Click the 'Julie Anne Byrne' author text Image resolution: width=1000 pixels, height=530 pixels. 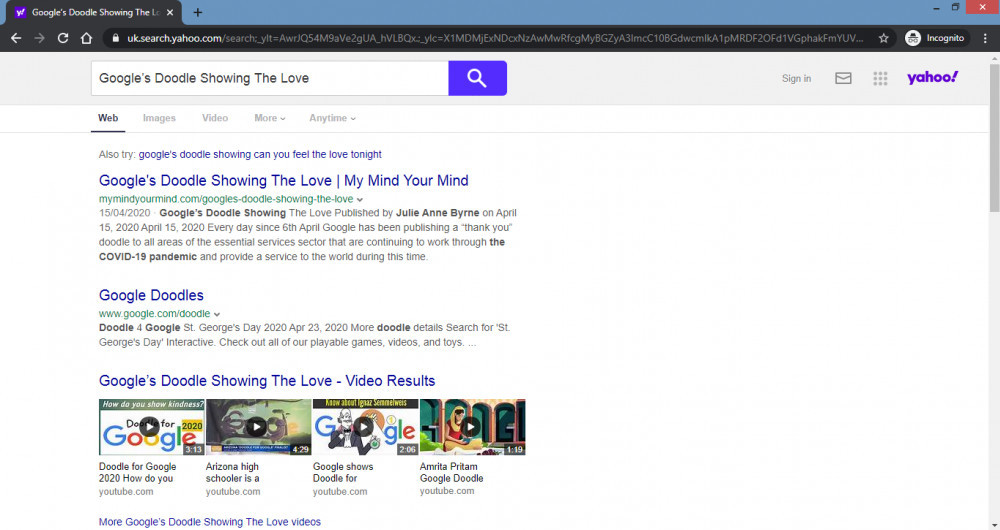(438, 213)
